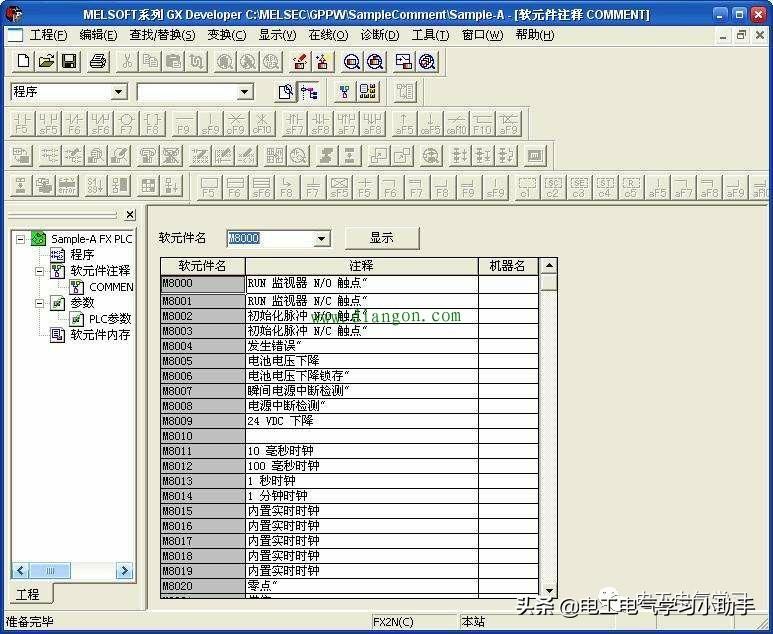Screen dimensions: 773x634
Task: Click the 注释 column header
Action: tap(362, 266)
